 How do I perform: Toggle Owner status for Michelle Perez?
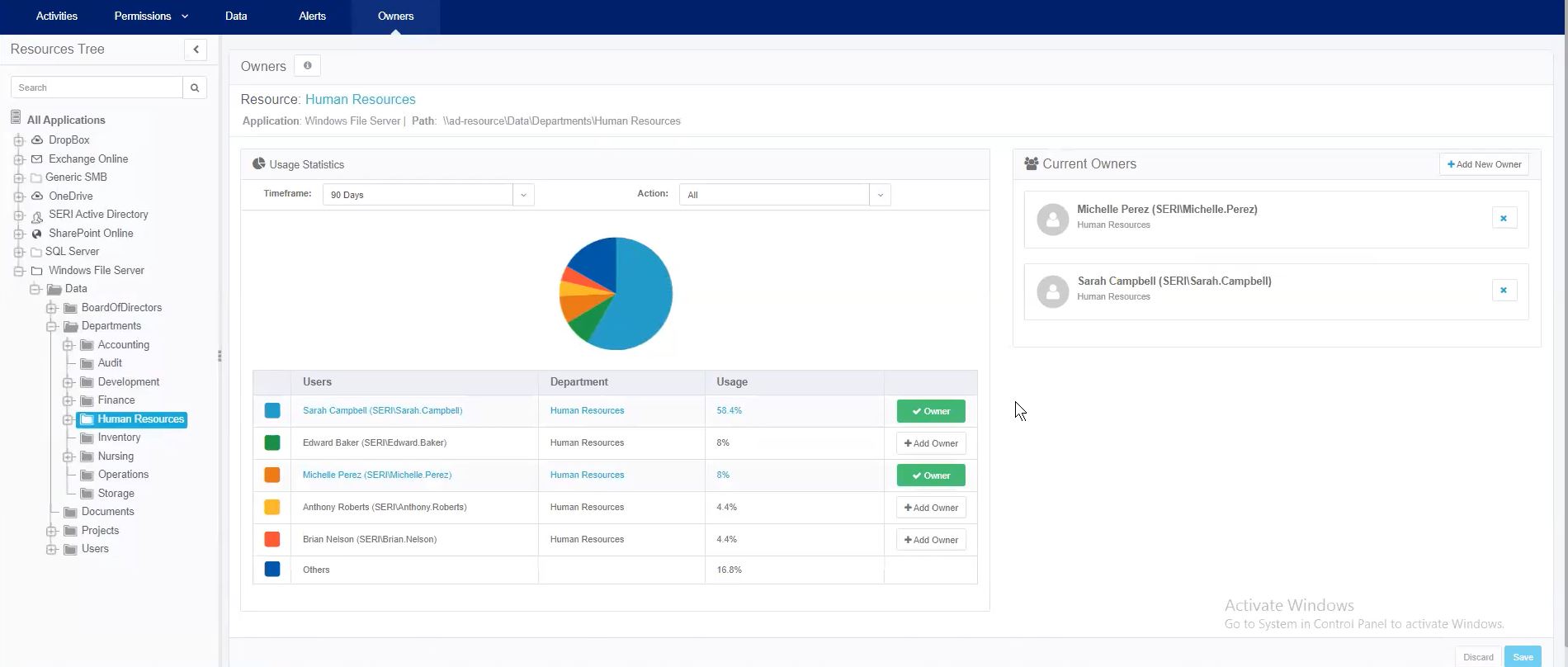(x=930, y=475)
